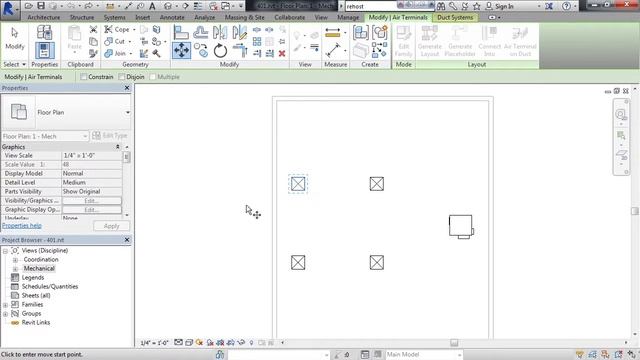Select the Mechanical tree item
The height and width of the screenshot is (360, 640).
pos(39,269)
